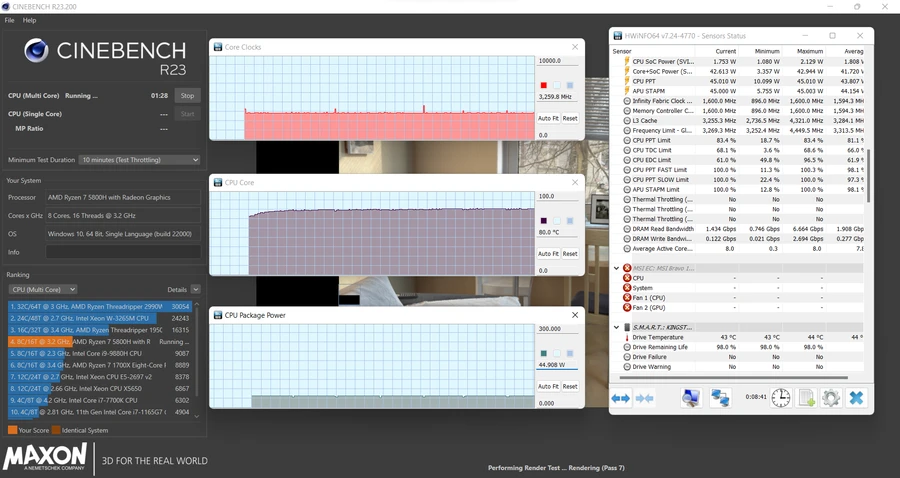Stop the running CPU Multi Core test
900x478 pixels.
click(188, 96)
